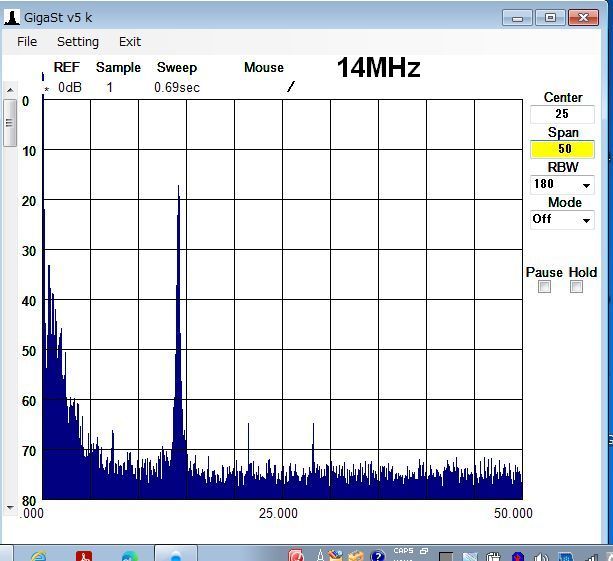
Task: Click the Exit menu item
Action: pos(129,42)
